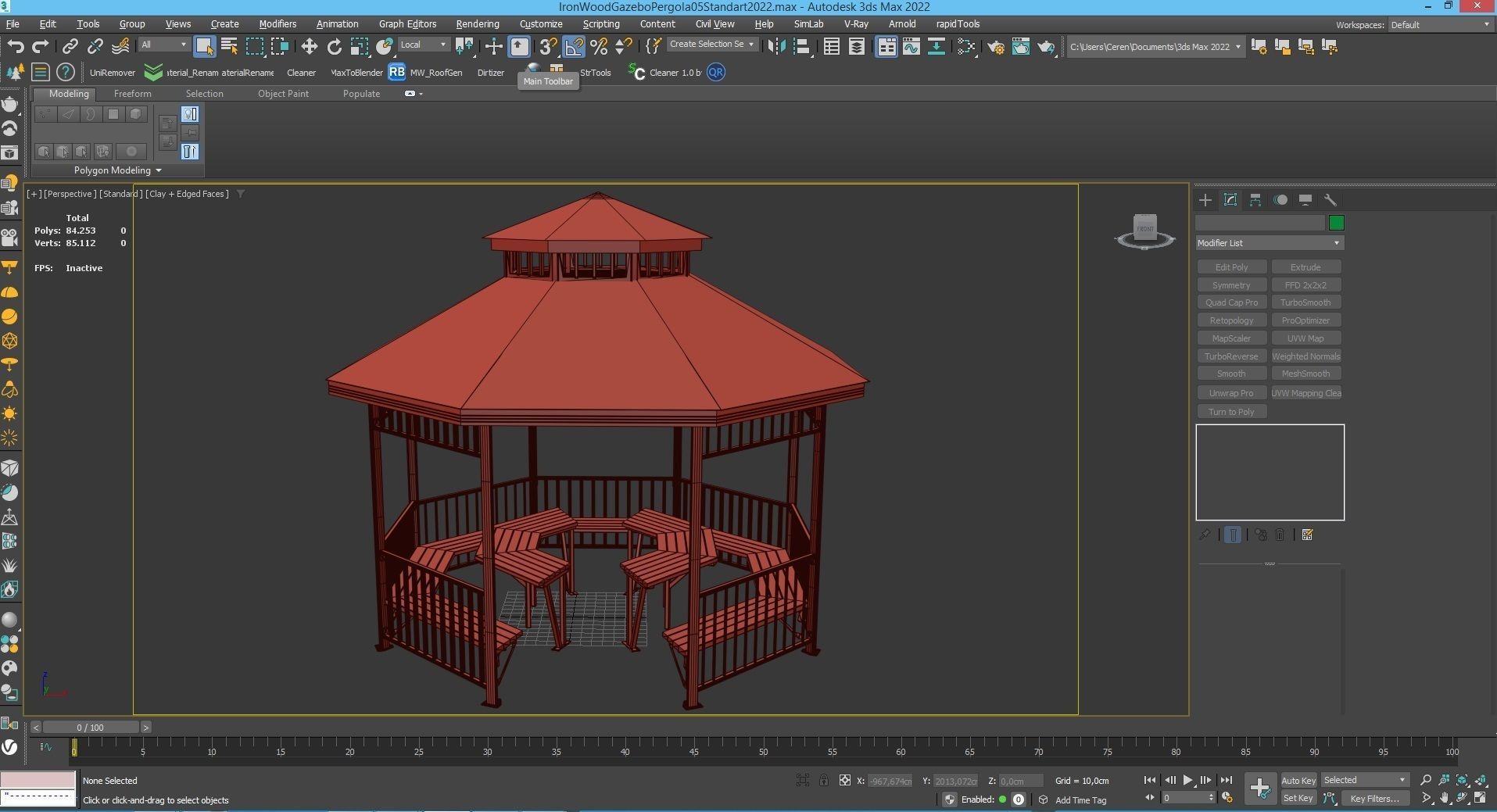Image resolution: width=1497 pixels, height=812 pixels.
Task: Open the Workspaces Default dropdown
Action: pos(1440,24)
